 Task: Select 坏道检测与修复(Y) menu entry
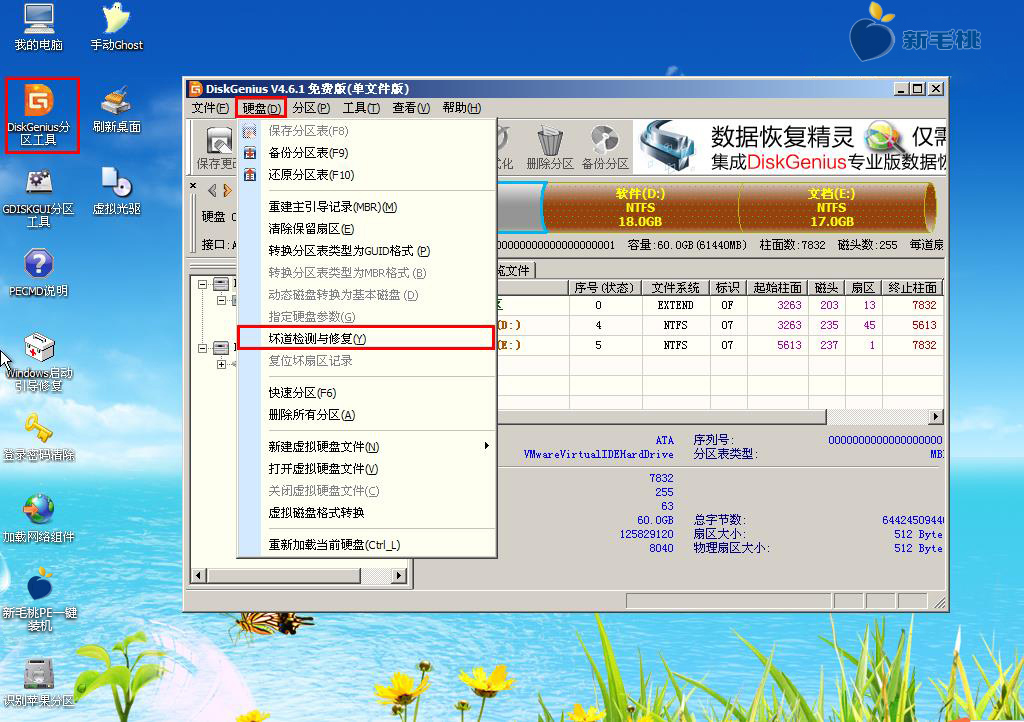pos(366,338)
